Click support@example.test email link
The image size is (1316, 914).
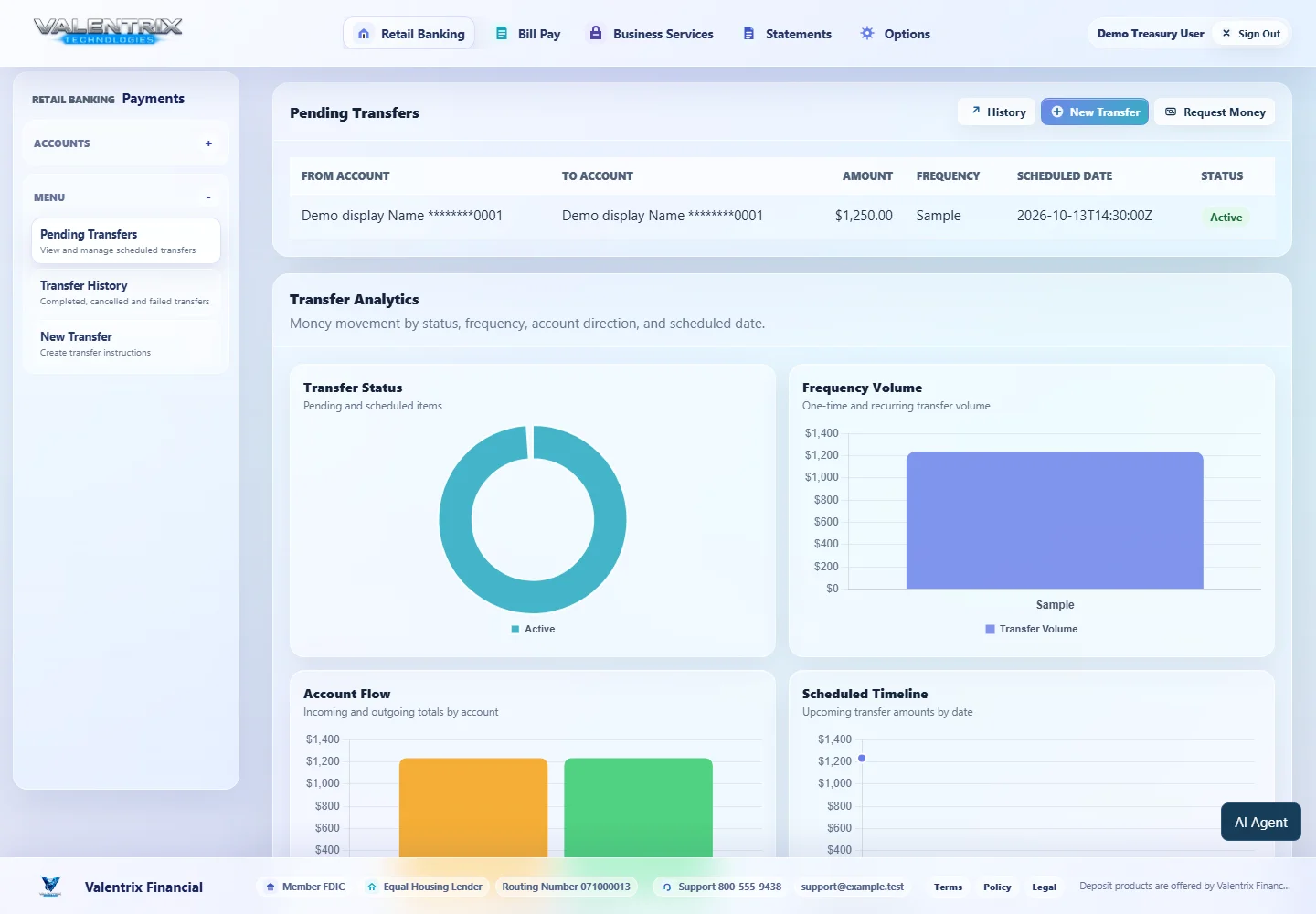[x=853, y=887]
